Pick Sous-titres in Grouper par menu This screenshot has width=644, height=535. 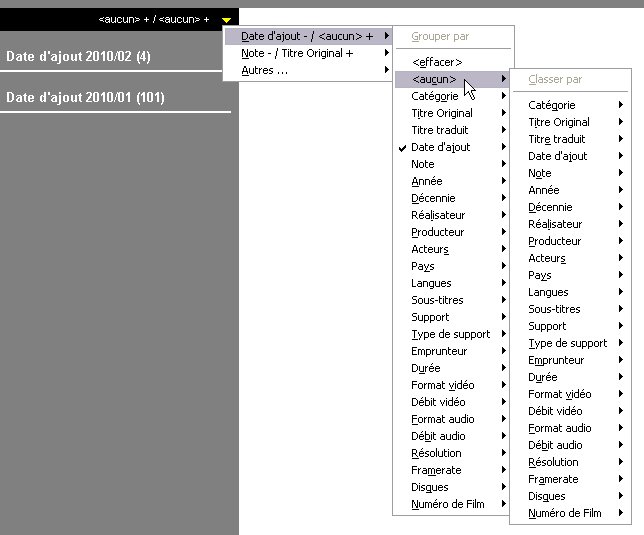[x=451, y=300]
